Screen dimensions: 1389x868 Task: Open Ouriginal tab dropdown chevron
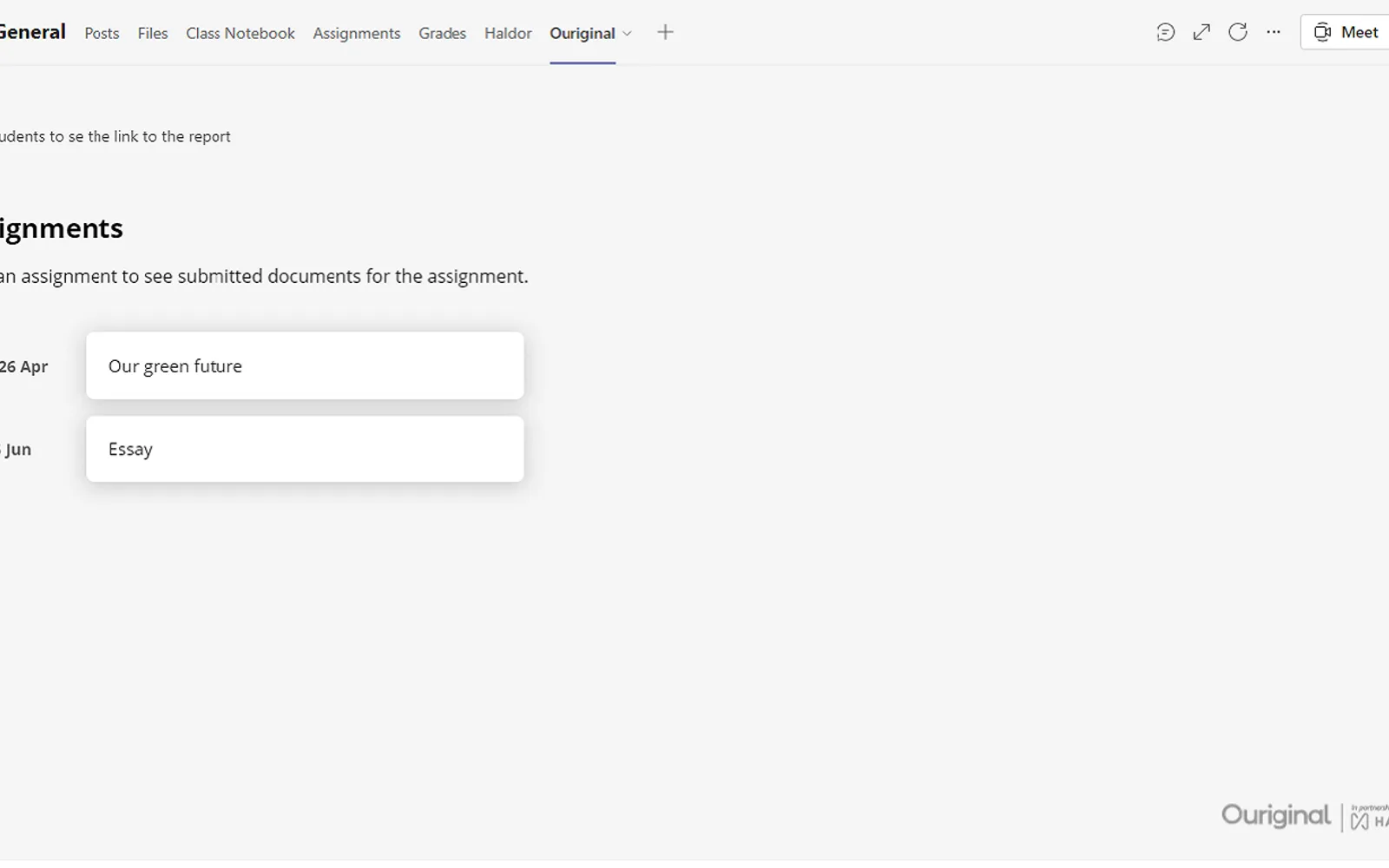click(627, 34)
